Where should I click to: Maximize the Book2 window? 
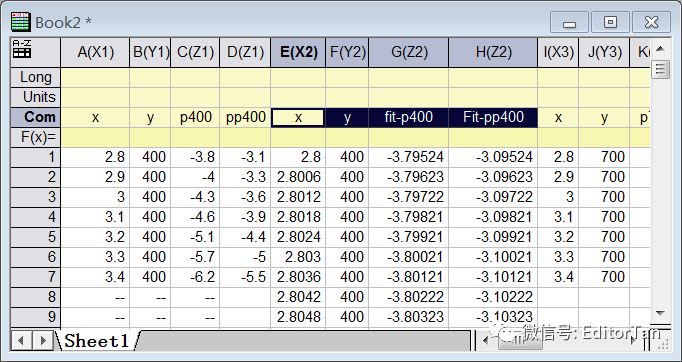(610, 22)
